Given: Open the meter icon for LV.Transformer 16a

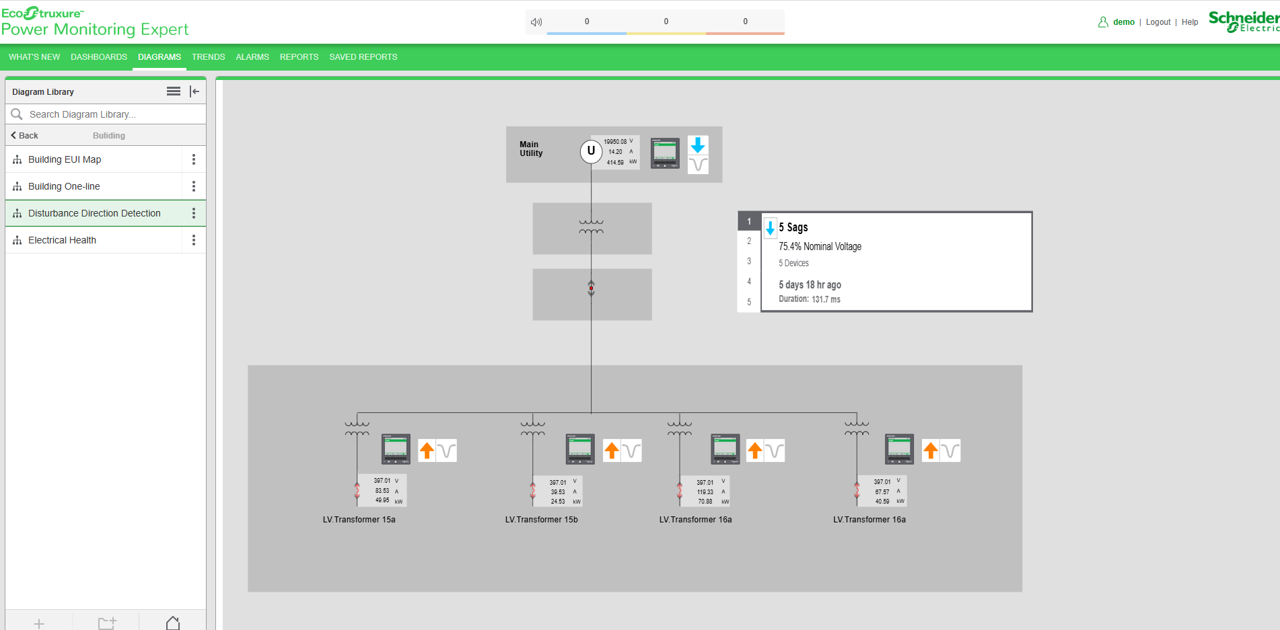Looking at the screenshot, I should pyautogui.click(x=725, y=449).
